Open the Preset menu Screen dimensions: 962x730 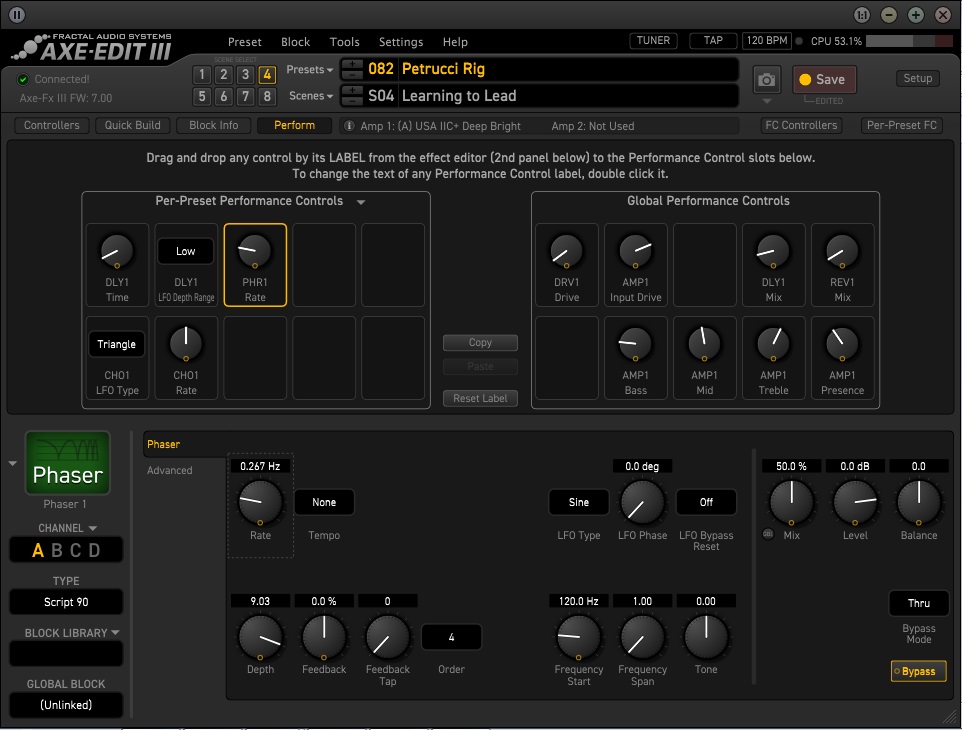pyautogui.click(x=244, y=42)
